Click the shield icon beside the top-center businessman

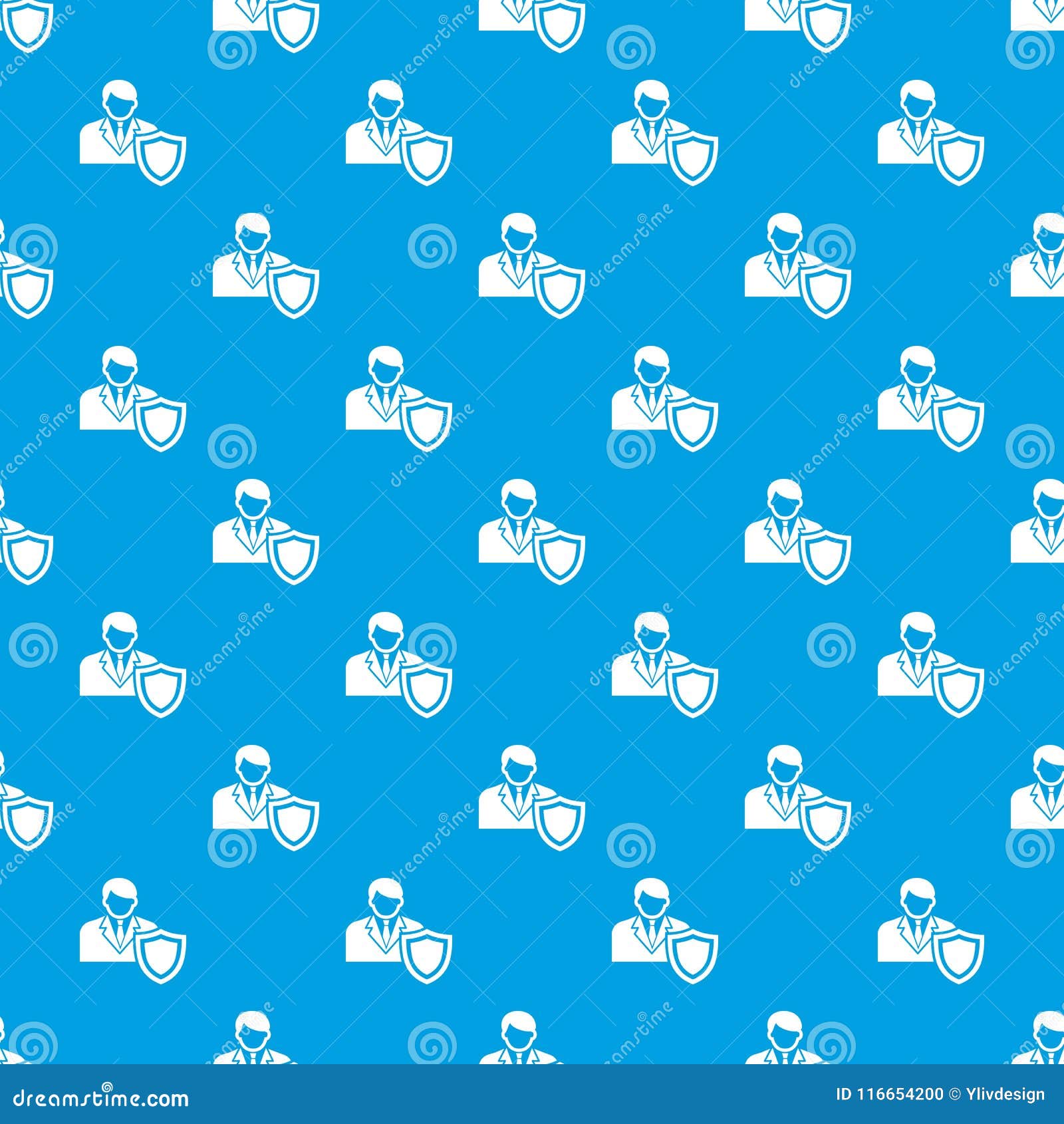point(426,160)
